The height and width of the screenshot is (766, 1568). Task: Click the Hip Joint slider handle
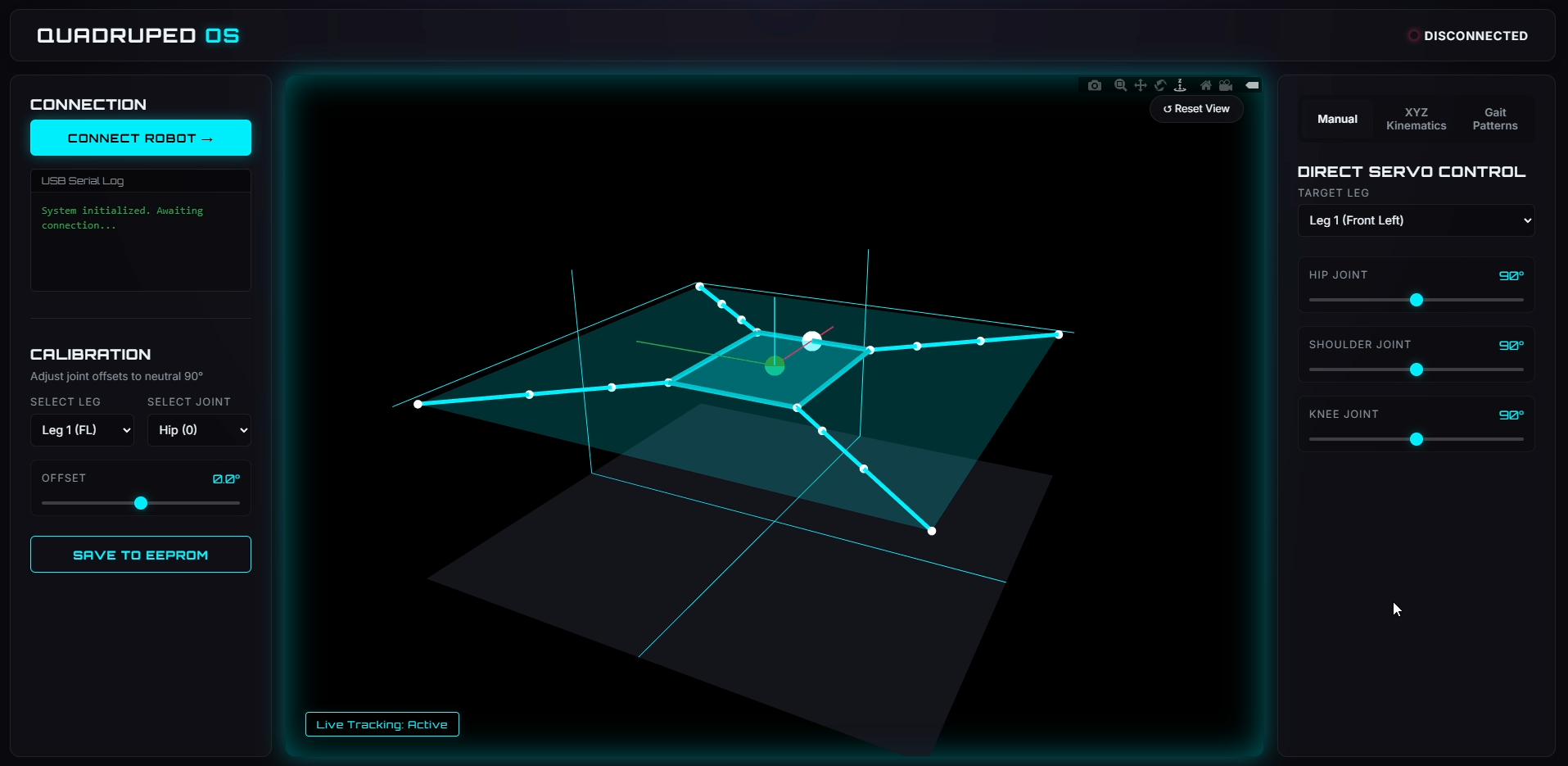click(1417, 300)
